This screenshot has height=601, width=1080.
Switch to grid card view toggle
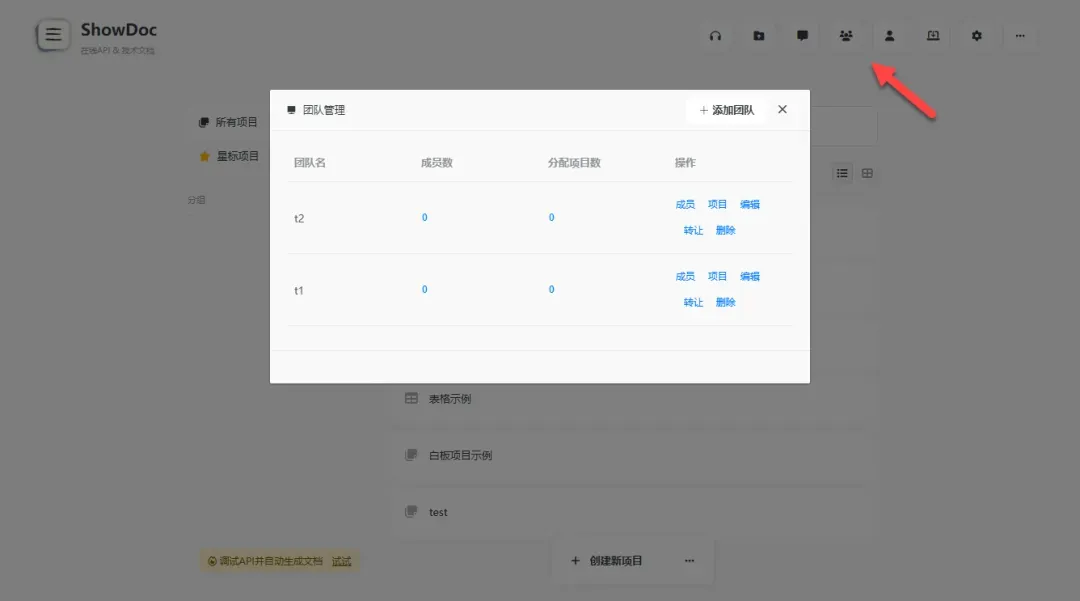[x=867, y=173]
